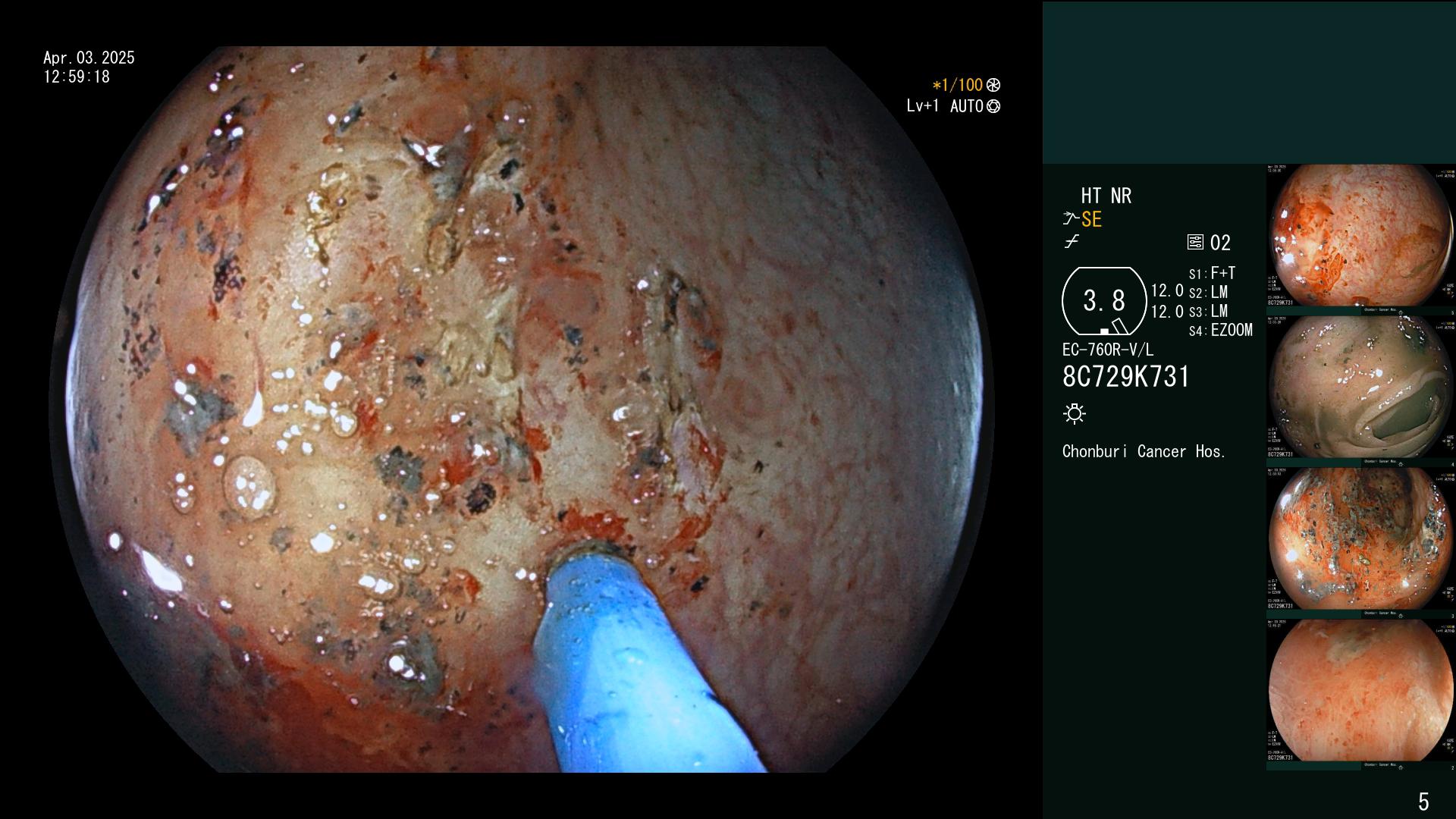The height and width of the screenshot is (819, 1456).
Task: Click the image counter value 02
Action: [1220, 243]
